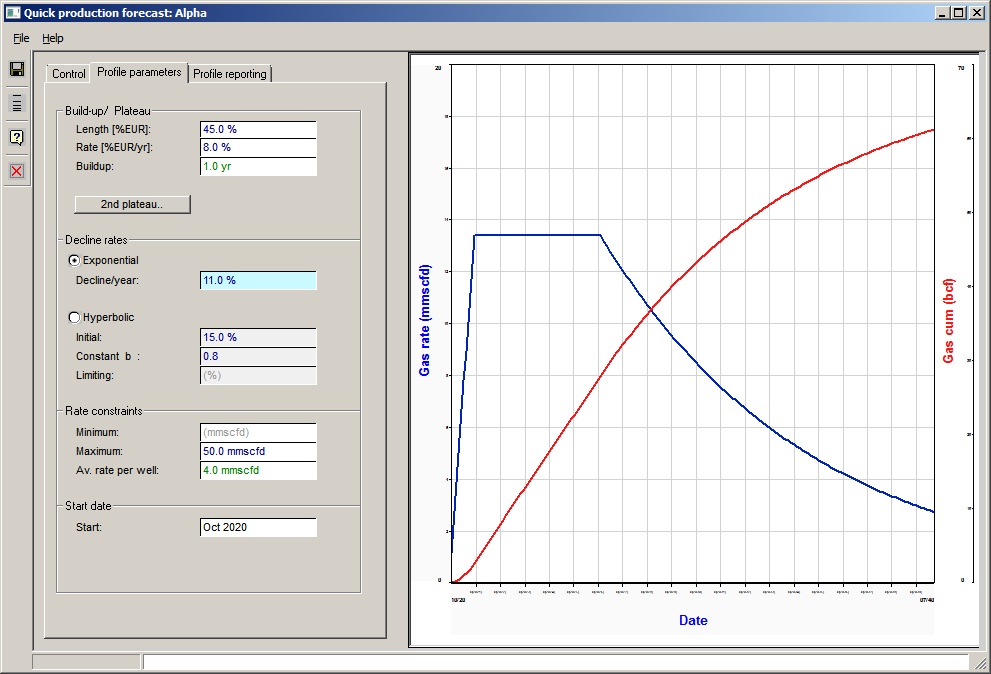This screenshot has width=991, height=674.
Task: Click the list lines icon in sidebar
Action: point(16,103)
